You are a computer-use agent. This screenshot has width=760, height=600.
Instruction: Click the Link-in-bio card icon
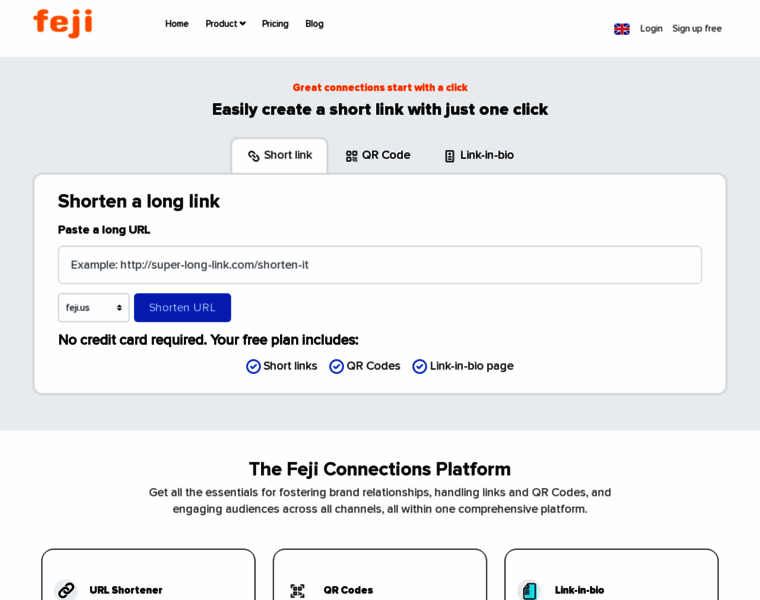tap(529, 590)
